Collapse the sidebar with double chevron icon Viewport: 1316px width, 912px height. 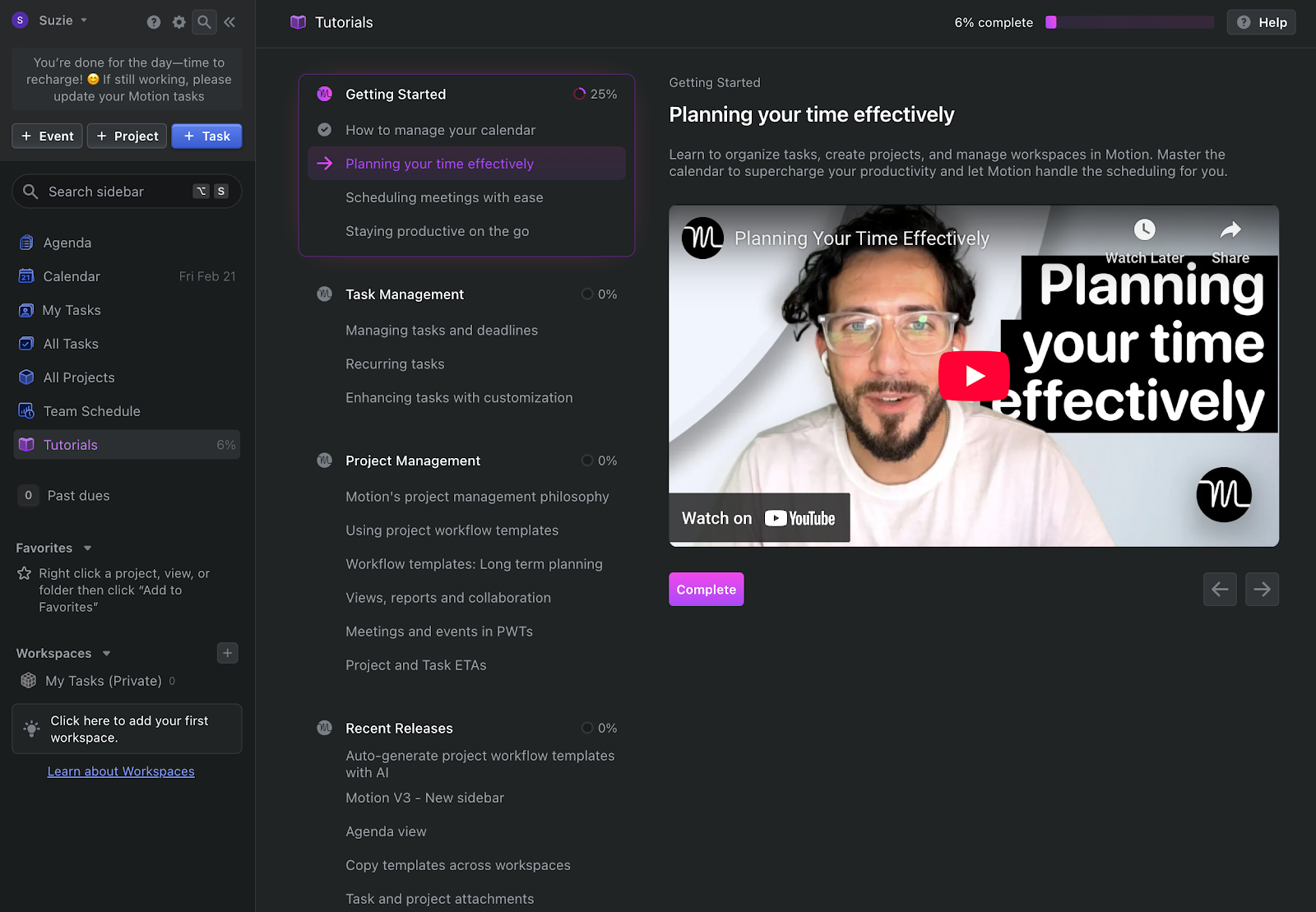tap(229, 22)
